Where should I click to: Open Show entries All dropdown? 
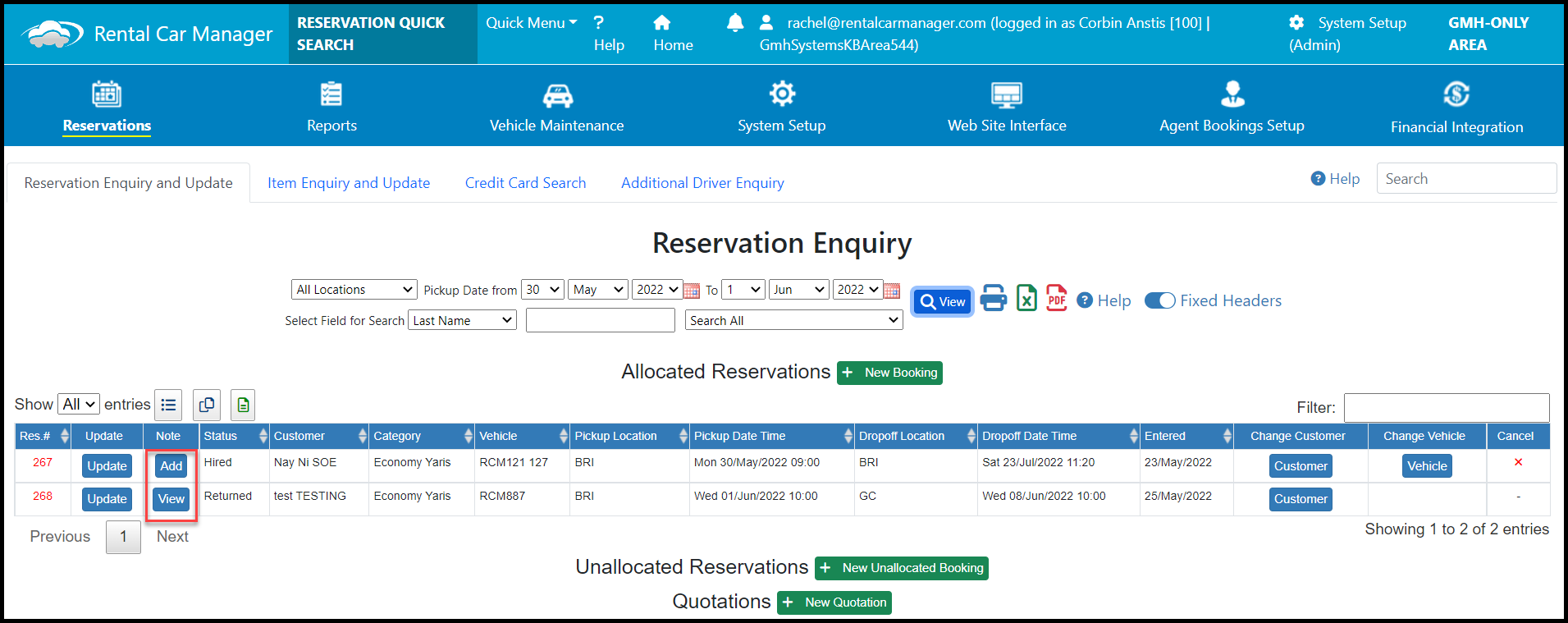(79, 405)
